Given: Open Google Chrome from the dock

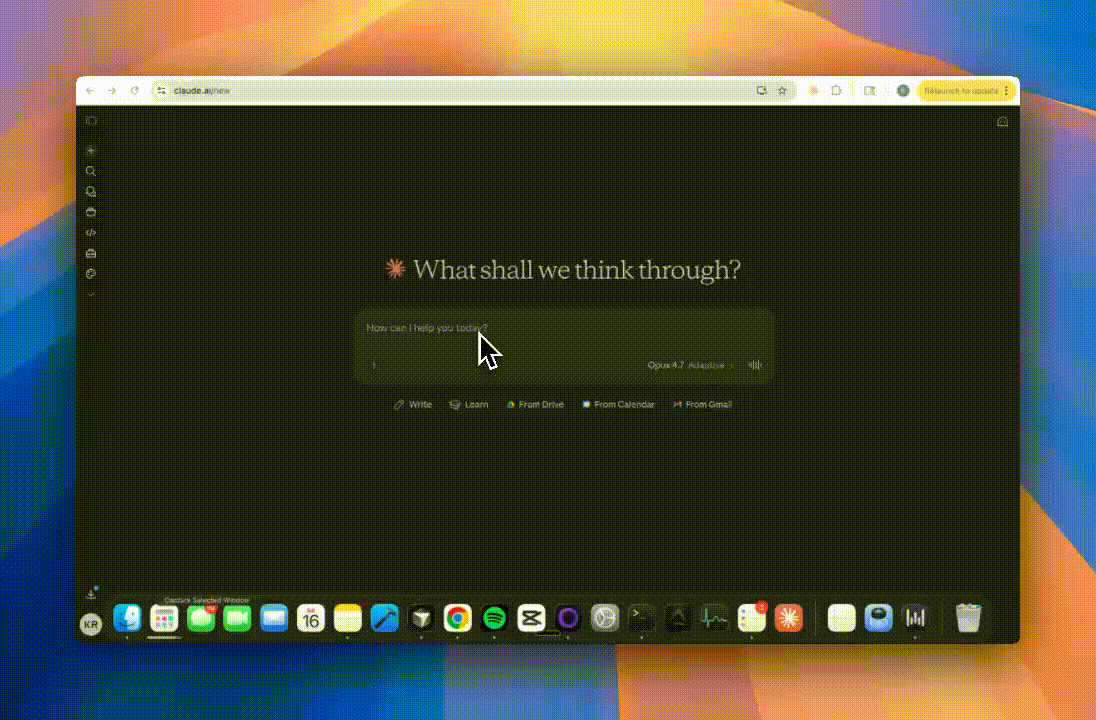Looking at the screenshot, I should coord(458,618).
